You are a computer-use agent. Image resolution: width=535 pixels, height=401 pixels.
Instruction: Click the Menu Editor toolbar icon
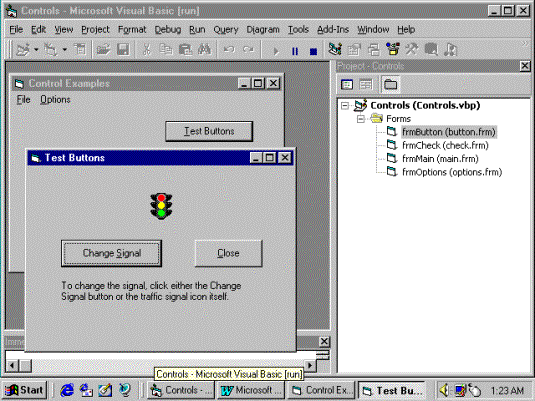coord(80,50)
